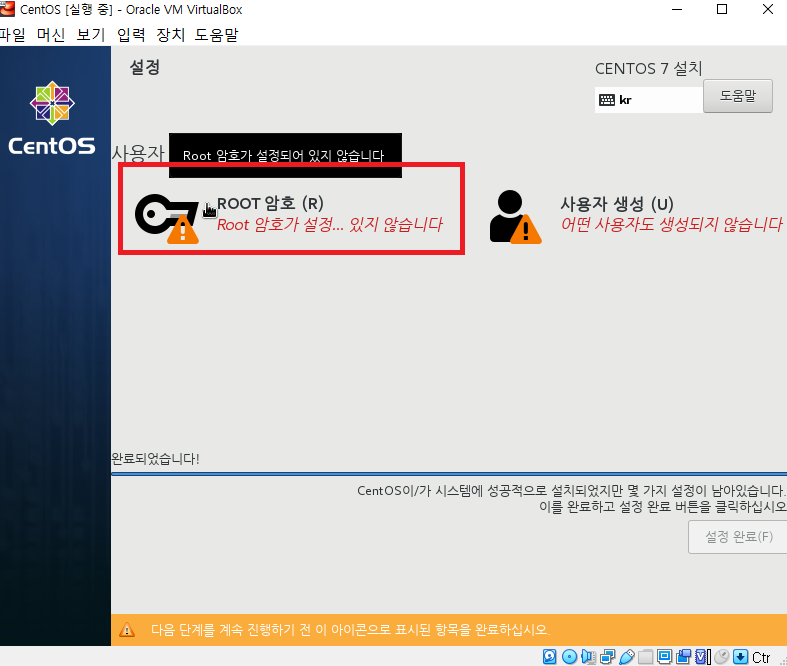Open the 도움말 menu in menu bar
Image resolution: width=787 pixels, height=666 pixels.
(216, 35)
